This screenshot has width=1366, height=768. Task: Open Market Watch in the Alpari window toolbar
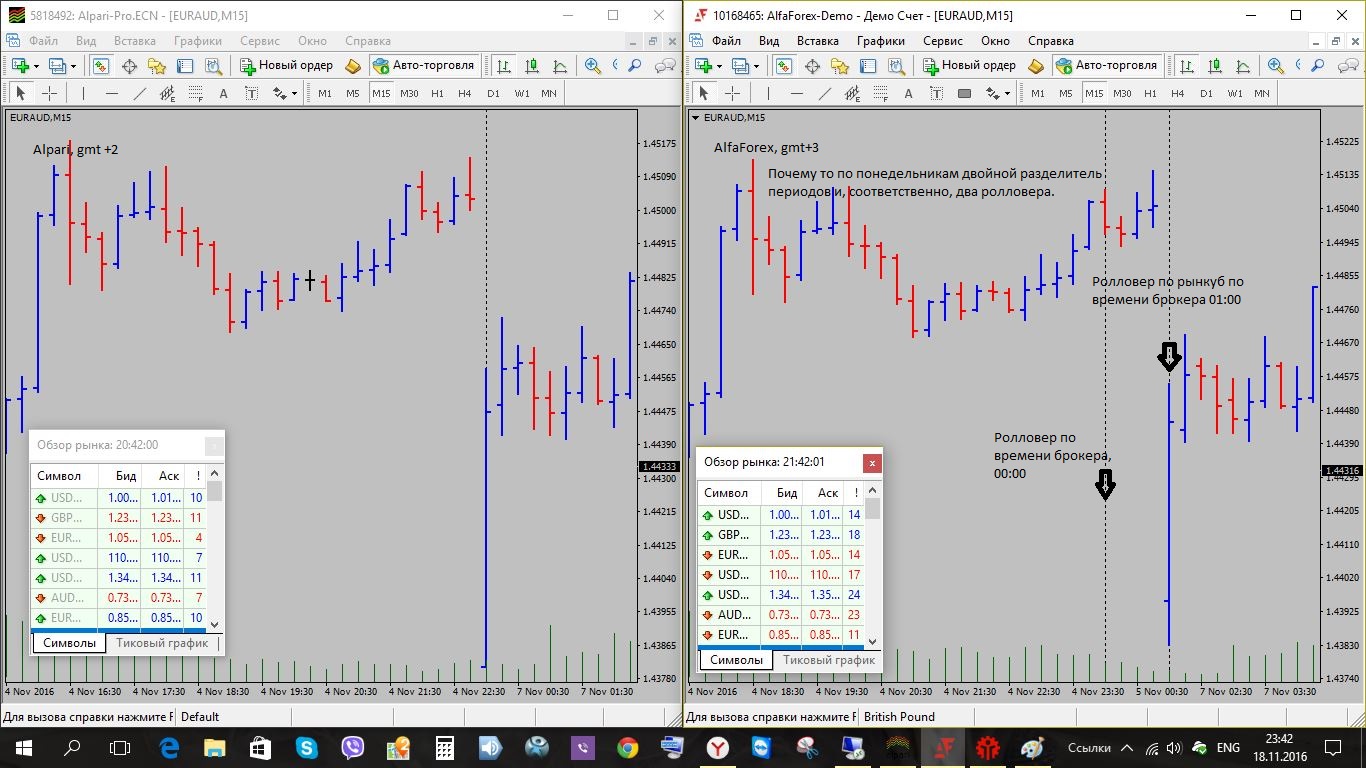click(101, 66)
